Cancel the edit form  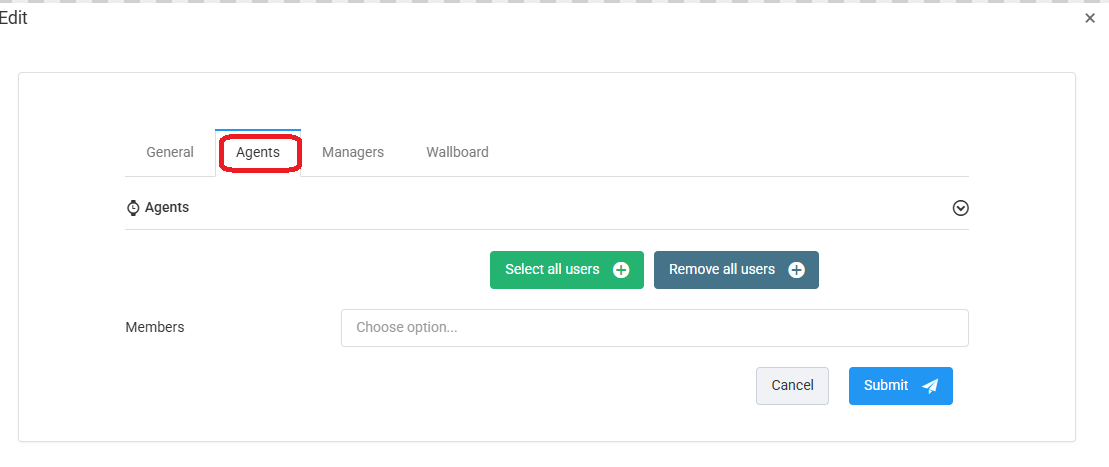[x=792, y=386]
